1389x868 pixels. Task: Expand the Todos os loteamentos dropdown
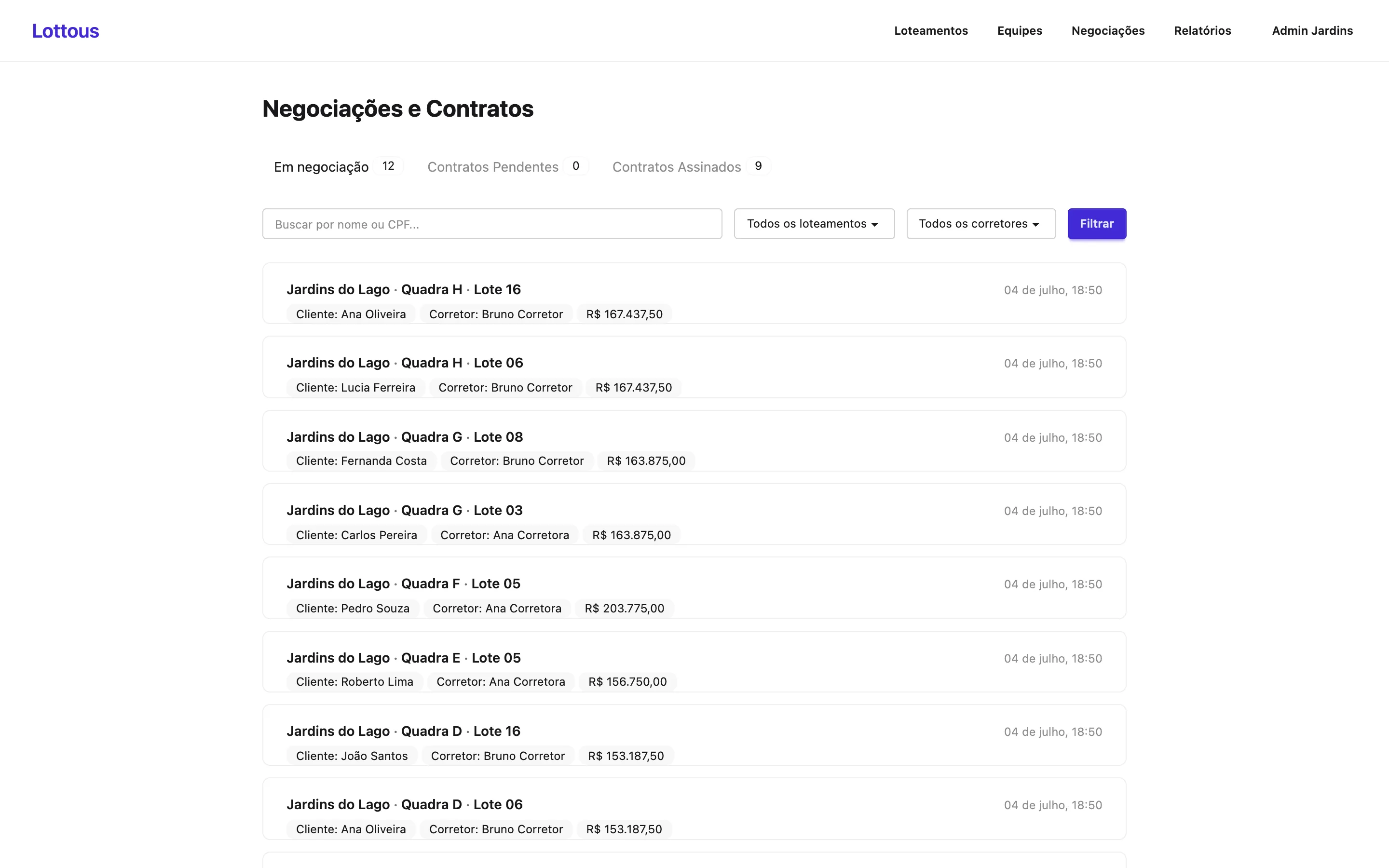pyautogui.click(x=814, y=224)
